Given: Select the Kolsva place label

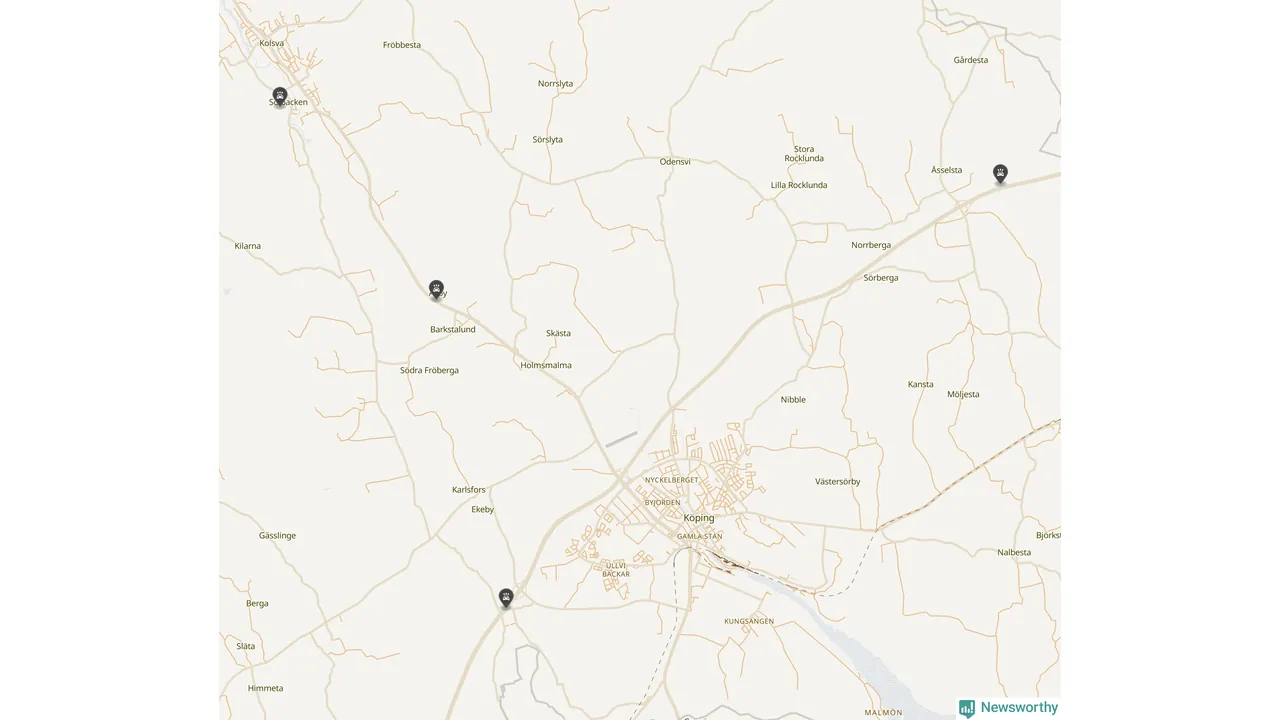Looking at the screenshot, I should click(x=271, y=43).
